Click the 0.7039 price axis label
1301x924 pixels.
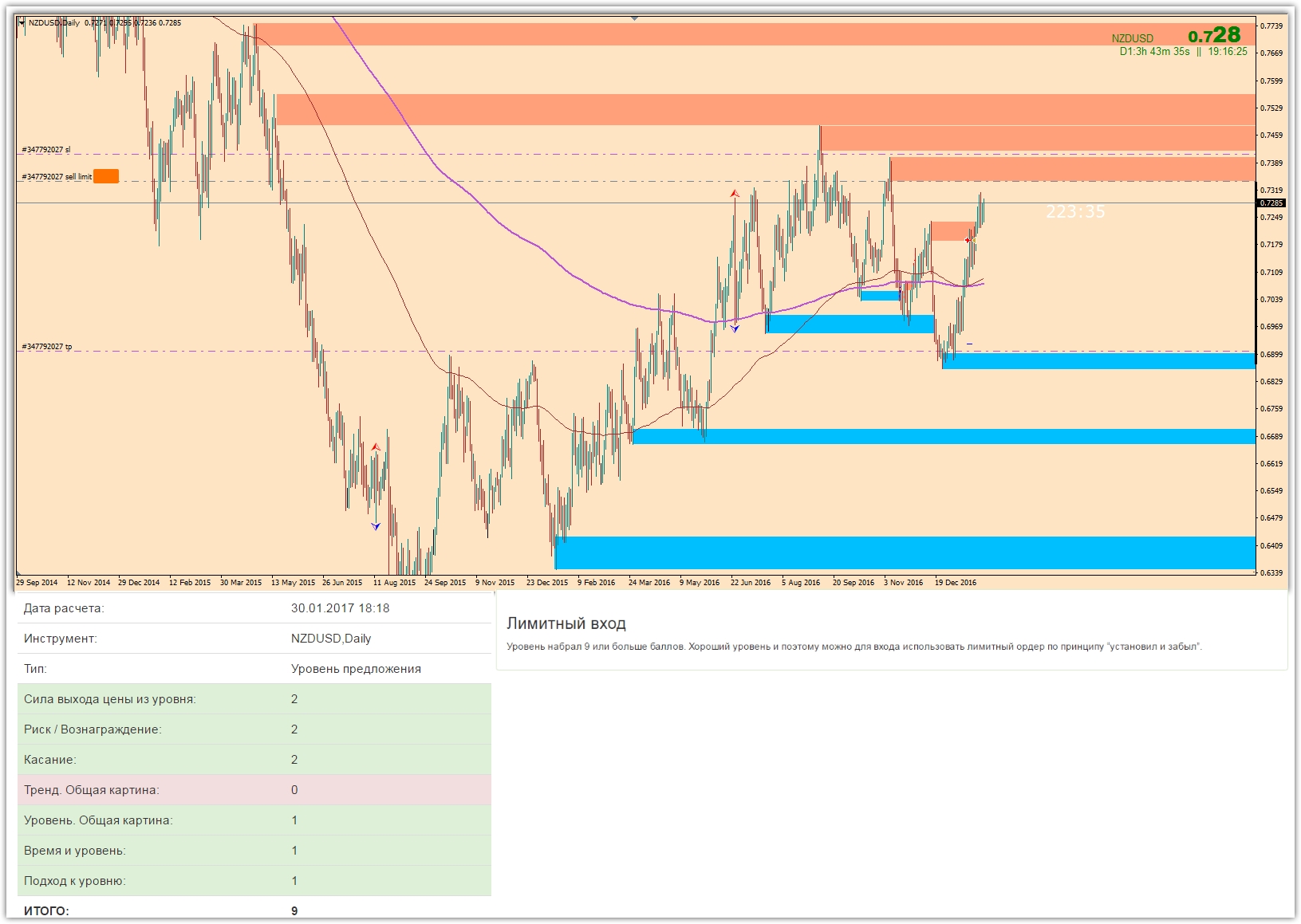(1271, 300)
